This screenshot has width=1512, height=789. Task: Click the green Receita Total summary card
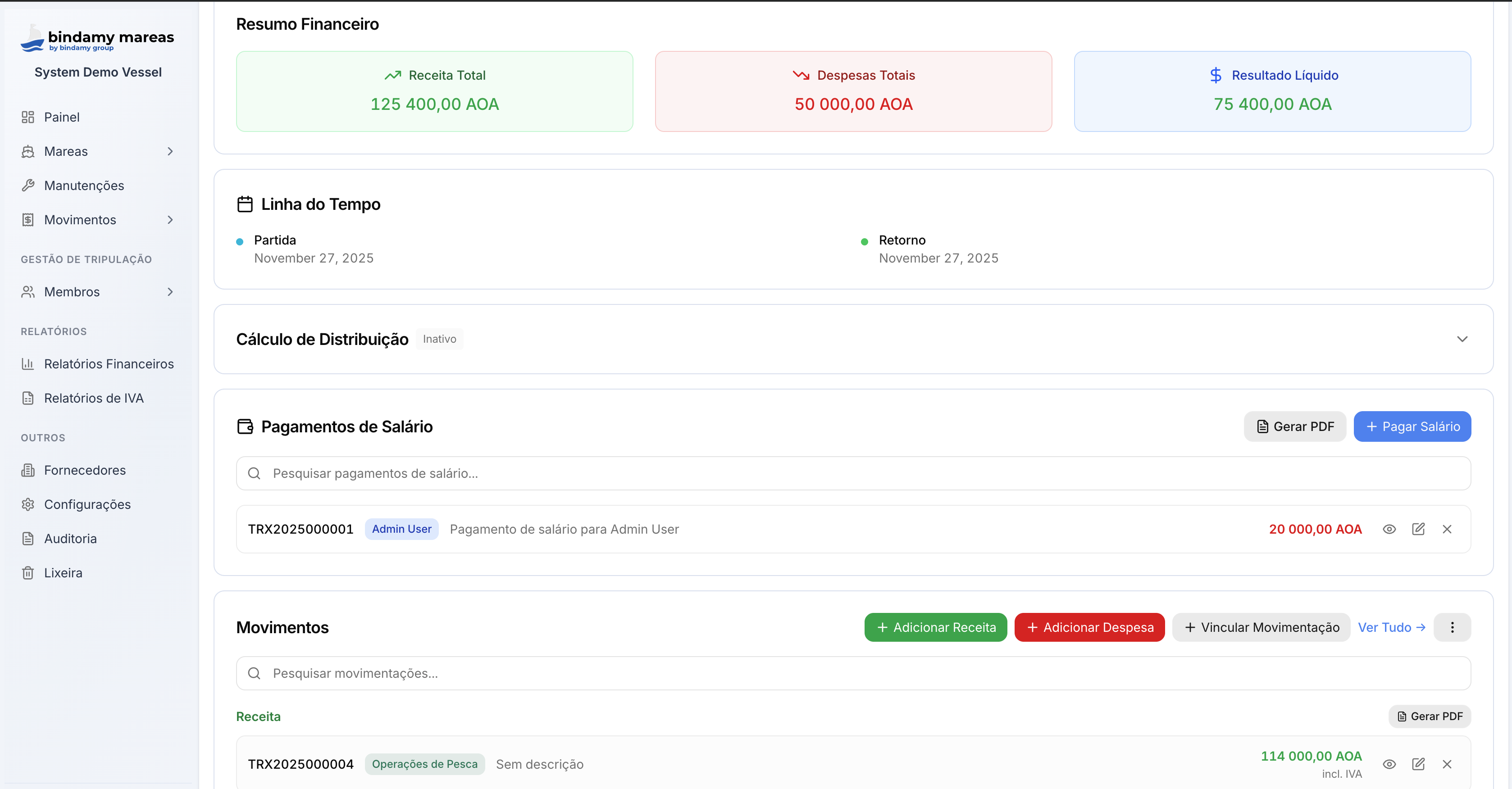434,91
